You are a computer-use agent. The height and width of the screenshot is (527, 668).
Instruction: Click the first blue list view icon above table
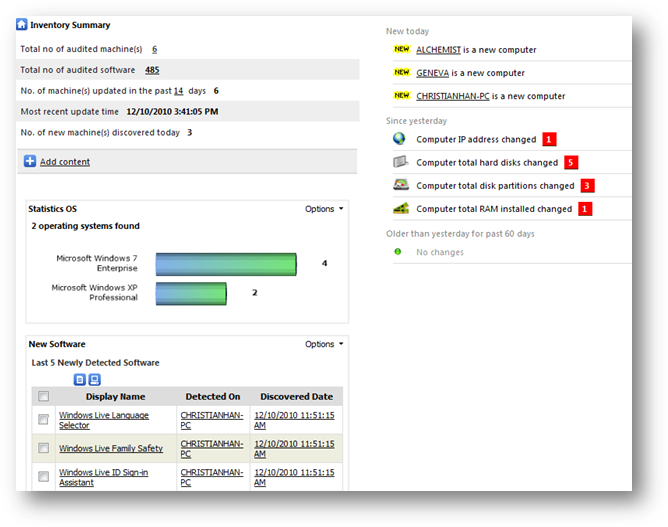point(80,380)
